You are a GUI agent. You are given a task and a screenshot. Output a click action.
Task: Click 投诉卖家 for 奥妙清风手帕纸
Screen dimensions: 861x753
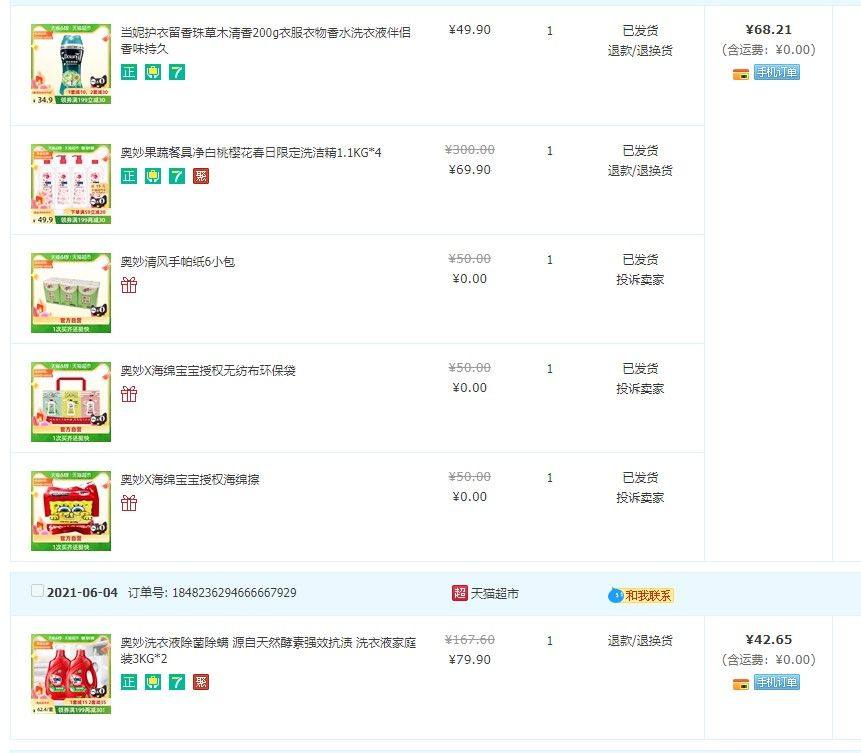click(x=640, y=280)
